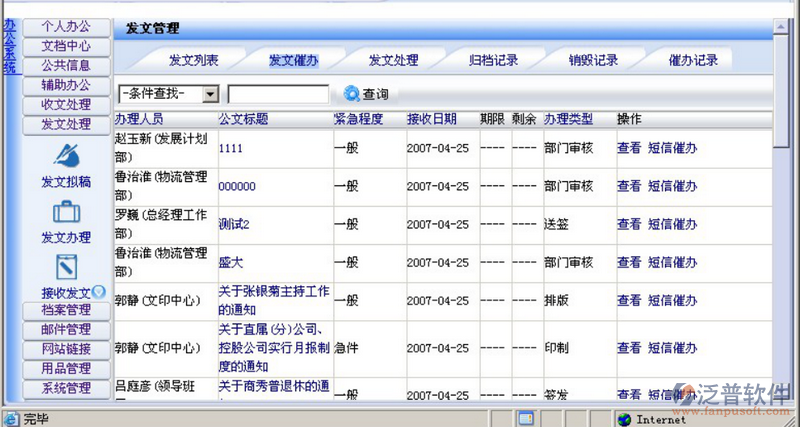The image size is (800, 427).
Task: Expand the 条件查找 dropdown list
Action: pos(210,94)
